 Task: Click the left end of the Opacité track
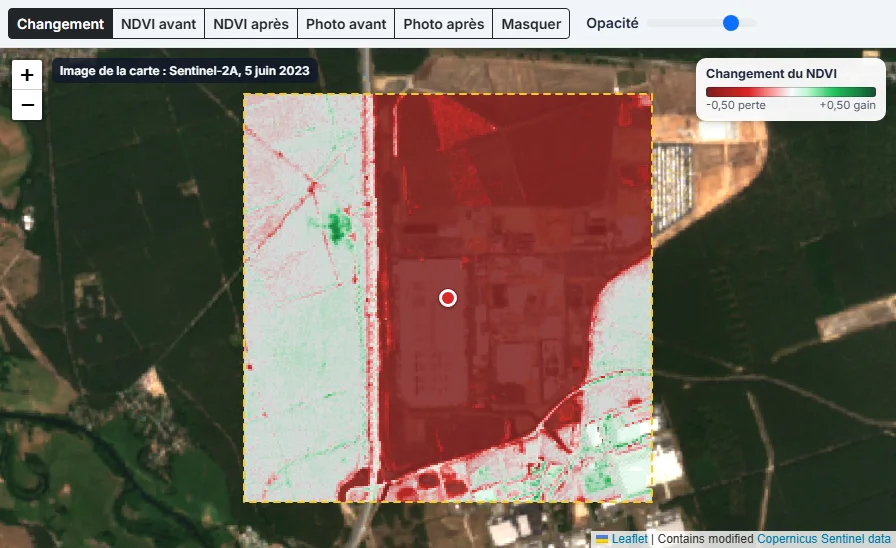pyautogui.click(x=650, y=23)
